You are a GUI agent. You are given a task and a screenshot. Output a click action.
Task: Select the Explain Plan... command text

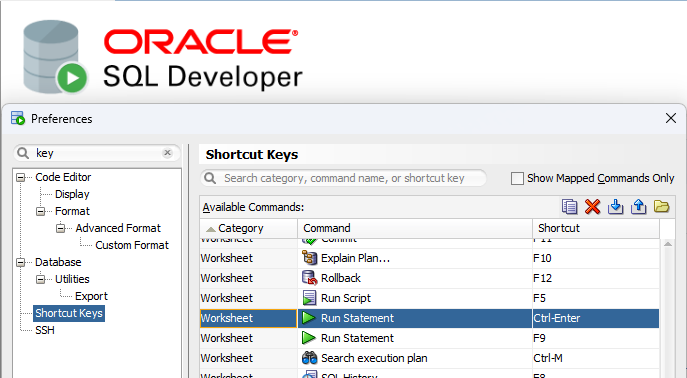[355, 258]
